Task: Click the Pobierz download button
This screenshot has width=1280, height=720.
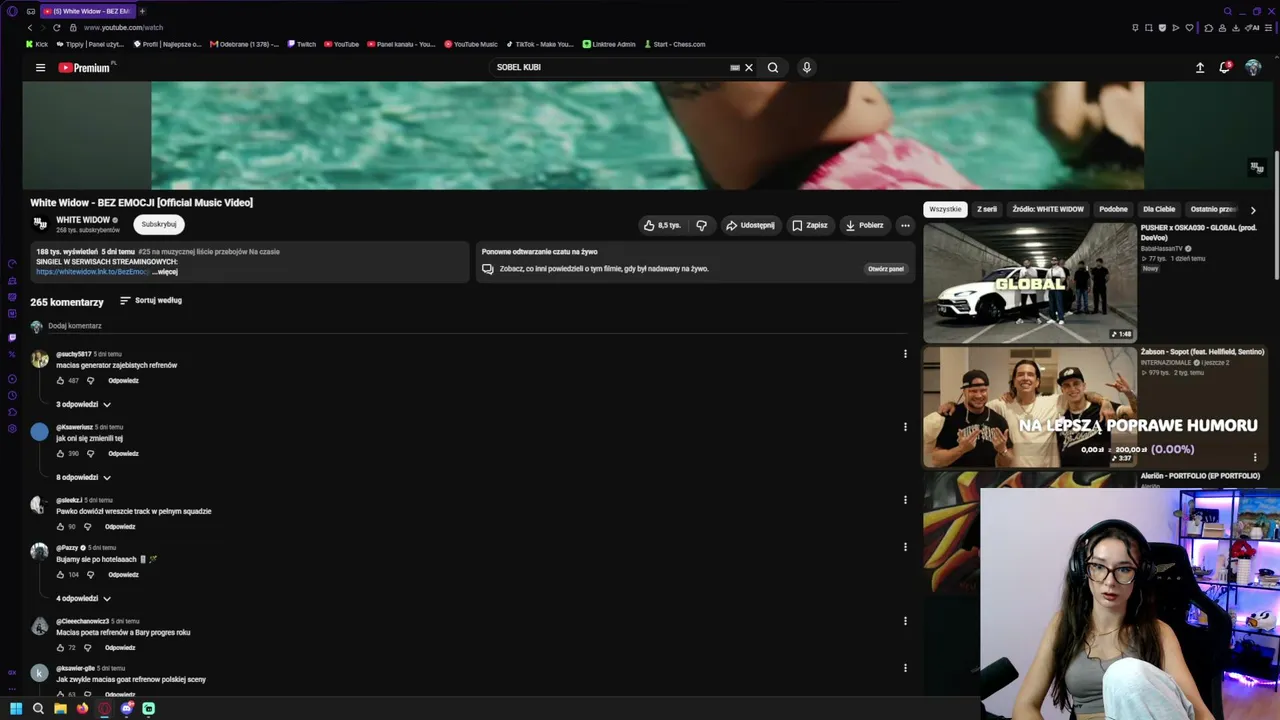Action: click(x=865, y=225)
